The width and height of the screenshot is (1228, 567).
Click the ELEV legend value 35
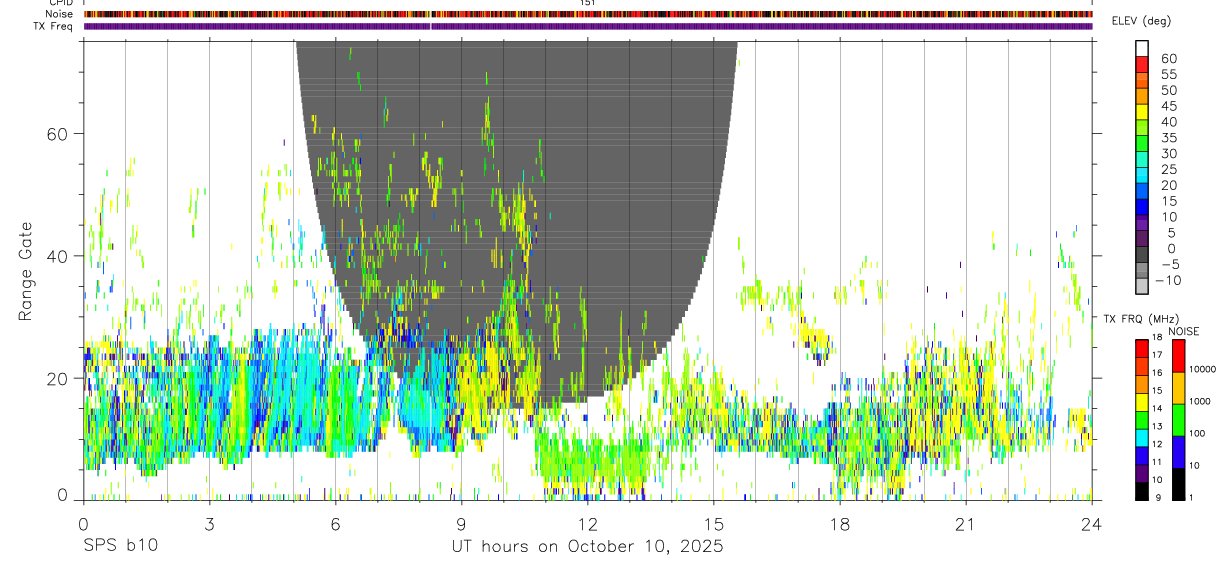pyautogui.click(x=1168, y=138)
